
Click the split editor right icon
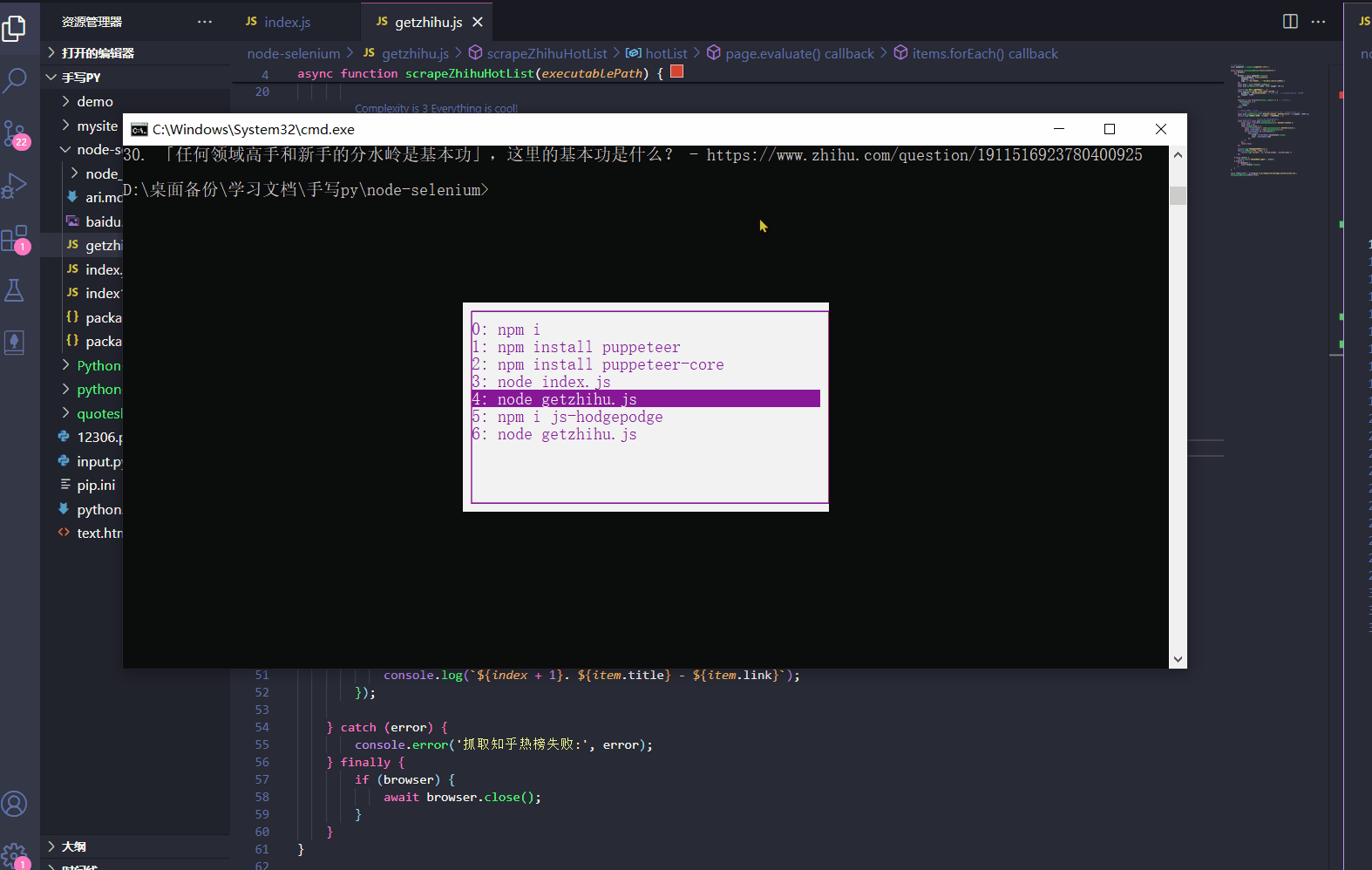click(1290, 22)
